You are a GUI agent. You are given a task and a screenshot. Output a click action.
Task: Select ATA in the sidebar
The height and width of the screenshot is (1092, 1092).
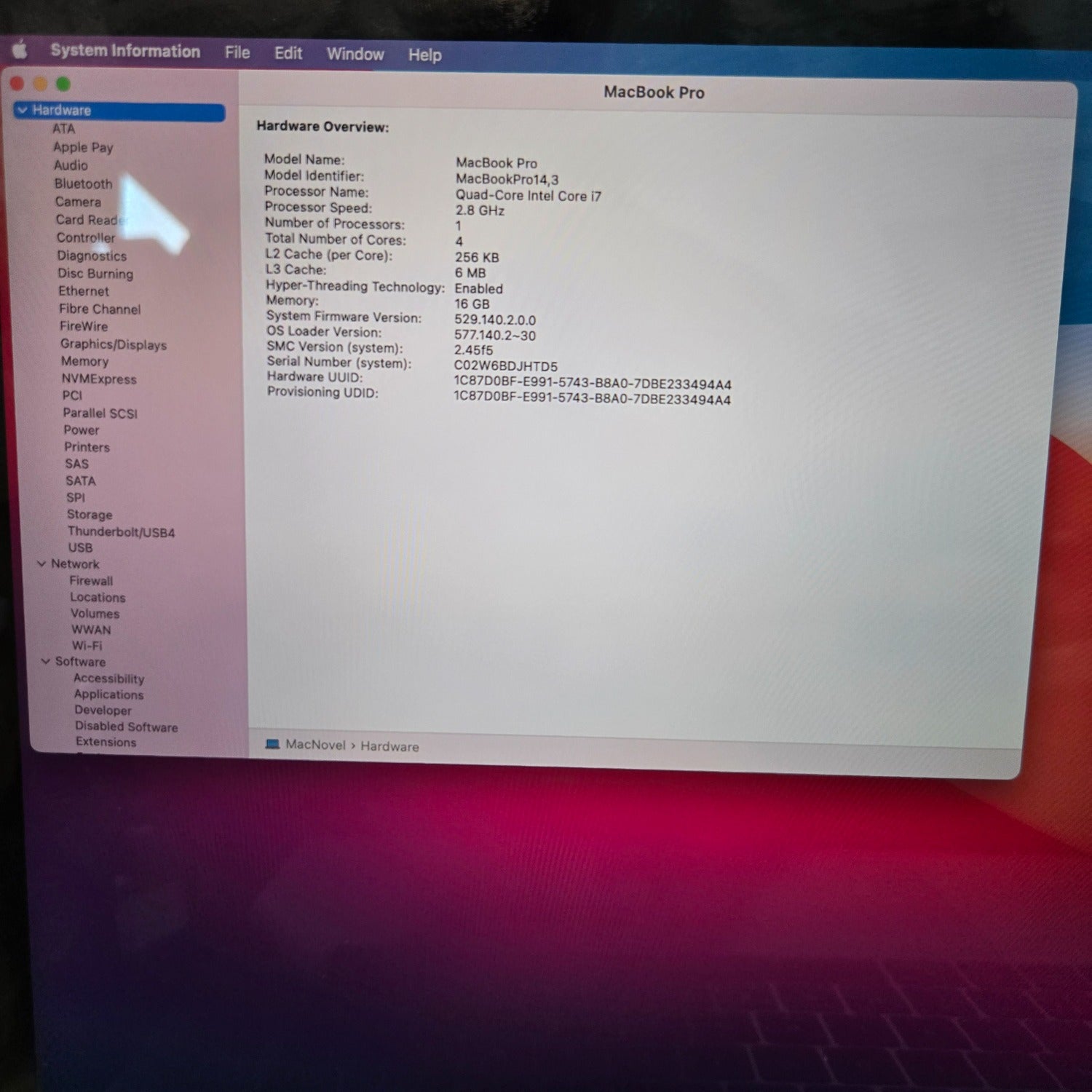[63, 129]
